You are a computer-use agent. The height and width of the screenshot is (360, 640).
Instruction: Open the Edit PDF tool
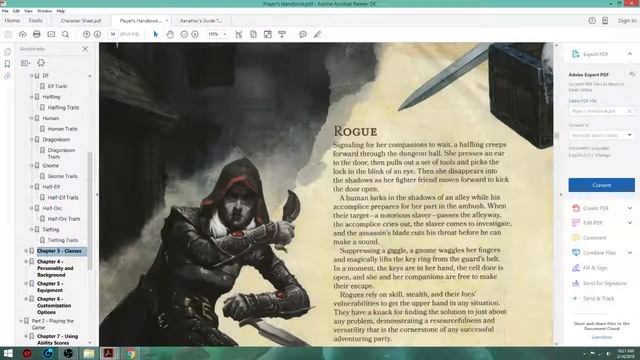(x=593, y=223)
